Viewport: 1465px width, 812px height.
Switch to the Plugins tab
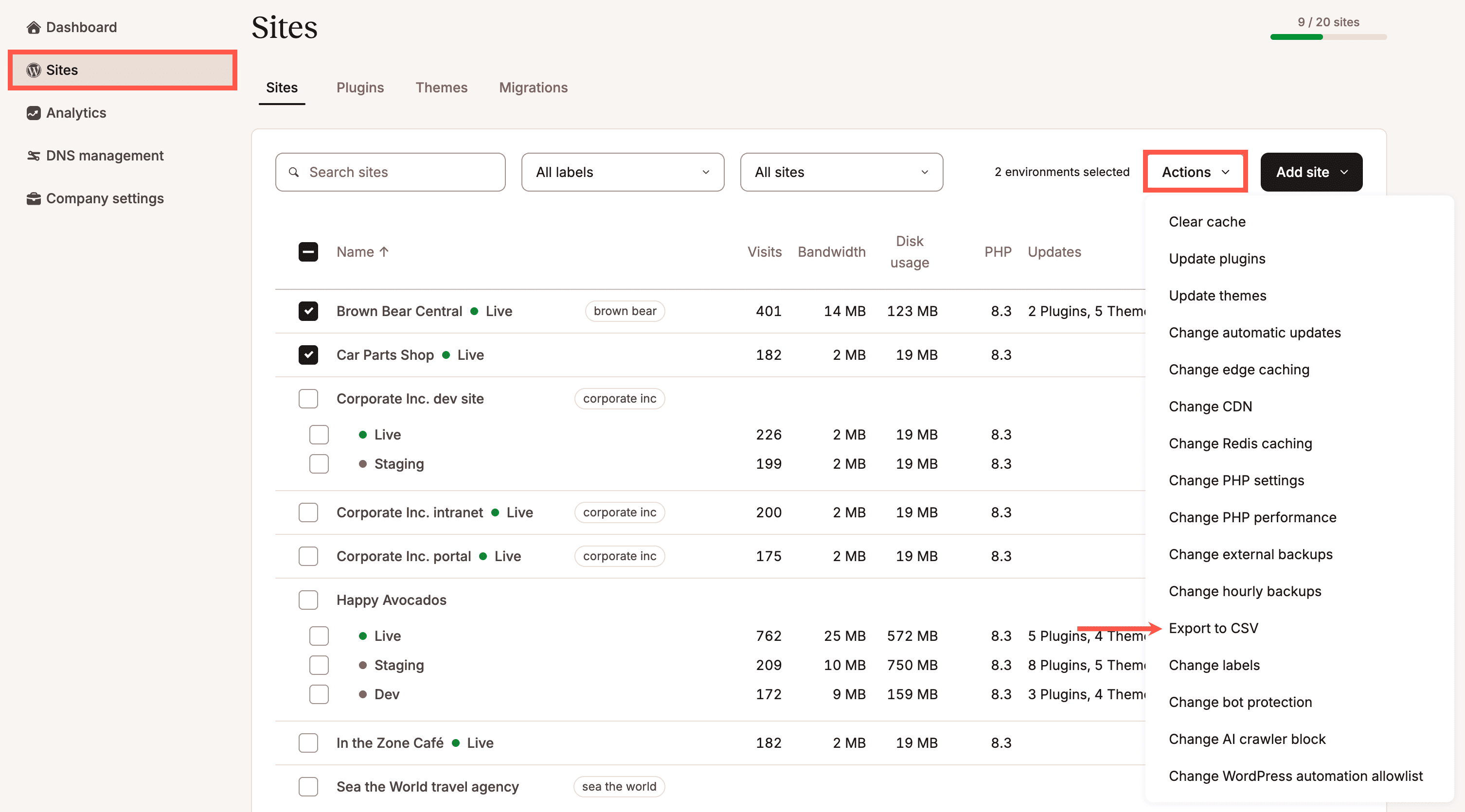click(360, 88)
